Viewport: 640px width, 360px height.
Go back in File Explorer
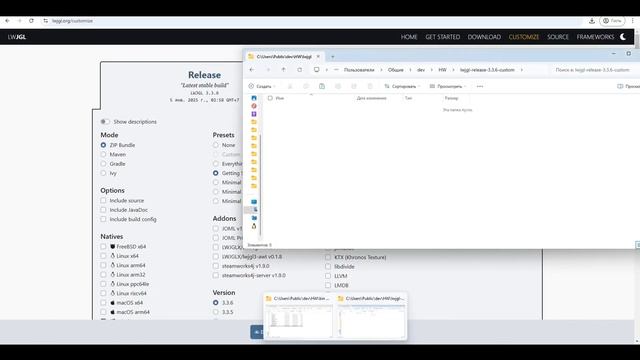pyautogui.click(x=252, y=70)
